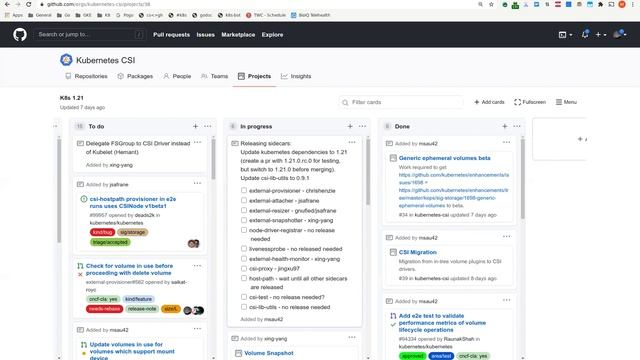The width and height of the screenshot is (640, 360).
Task: Switch to Repositories tab
Action: point(87,76)
